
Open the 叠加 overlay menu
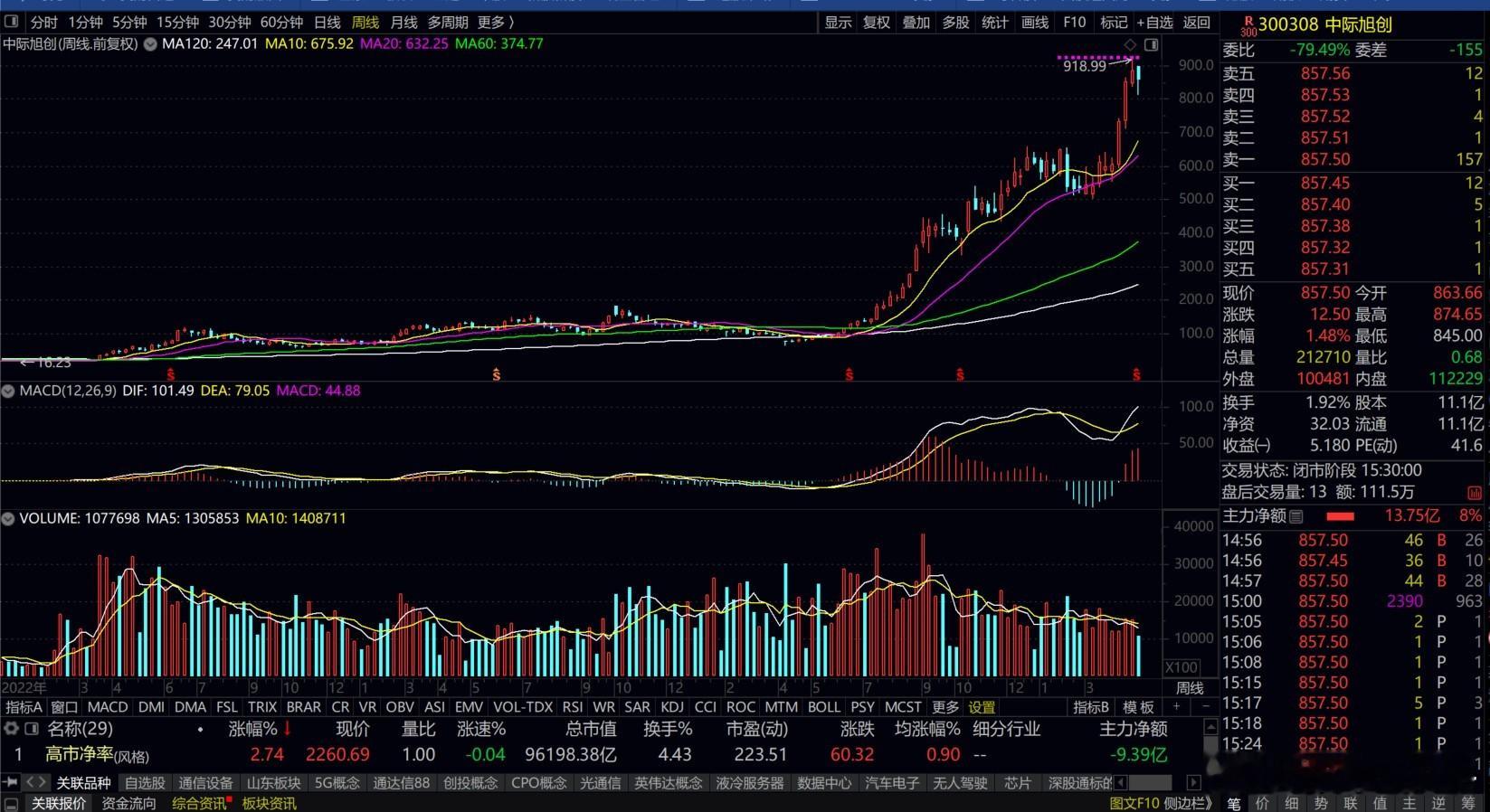tap(916, 23)
